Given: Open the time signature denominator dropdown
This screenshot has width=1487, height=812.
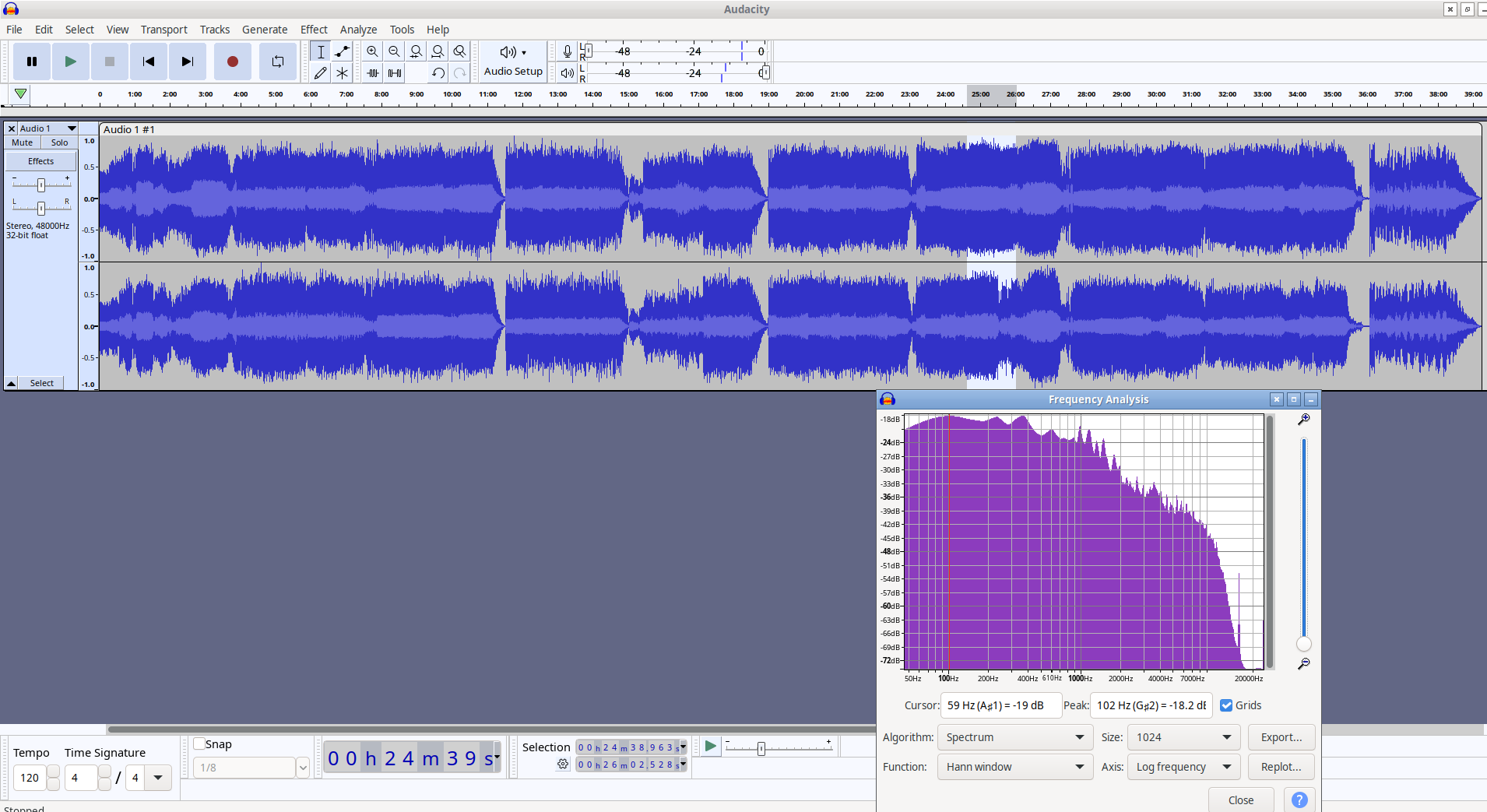Looking at the screenshot, I should click(x=158, y=778).
